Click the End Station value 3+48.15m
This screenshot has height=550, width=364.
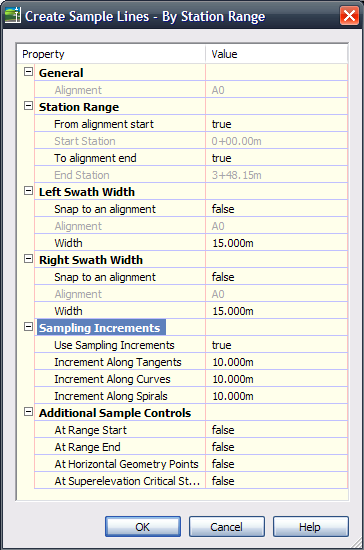236,175
